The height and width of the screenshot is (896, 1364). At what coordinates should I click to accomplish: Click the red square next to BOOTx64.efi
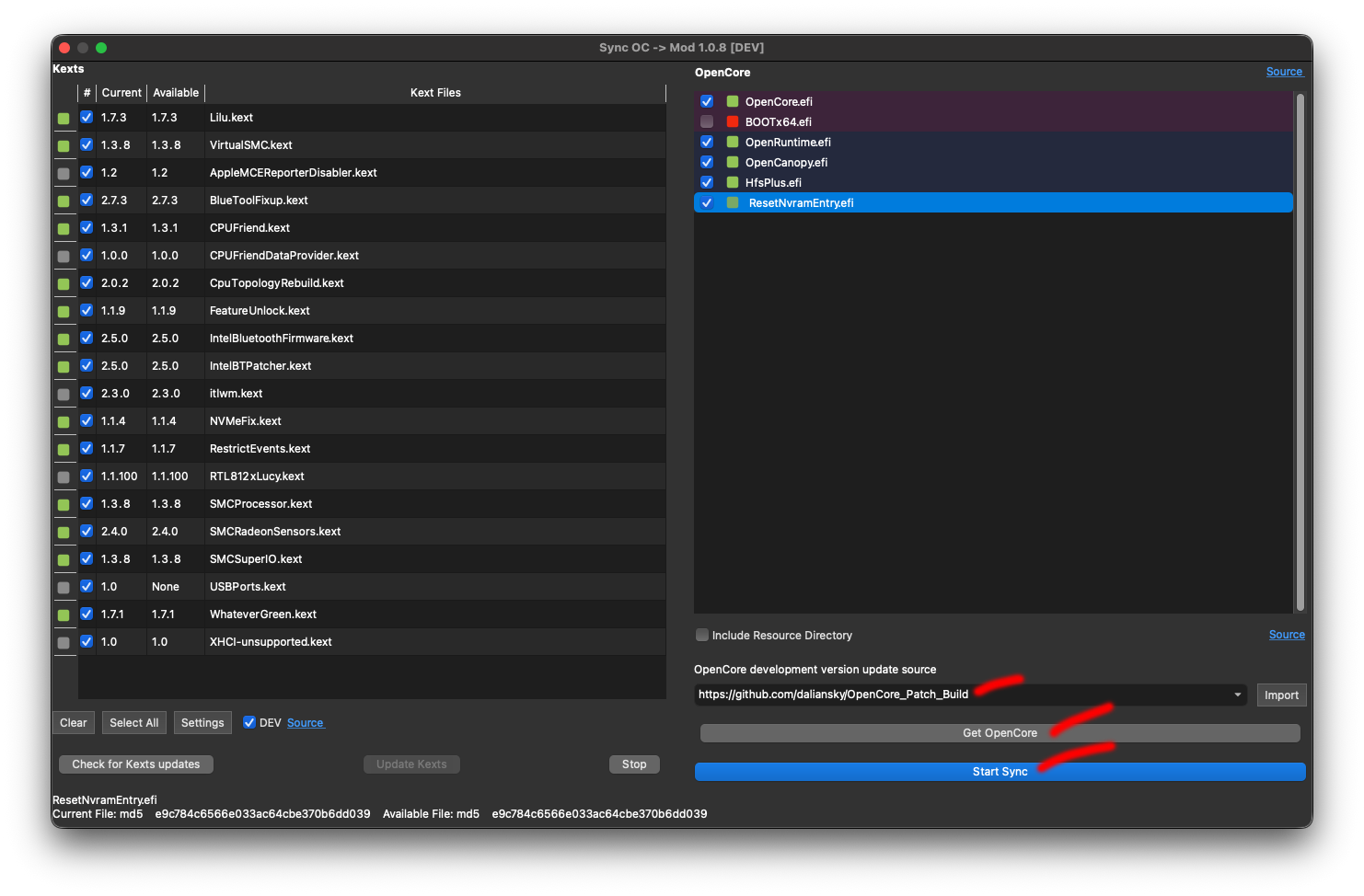click(733, 121)
